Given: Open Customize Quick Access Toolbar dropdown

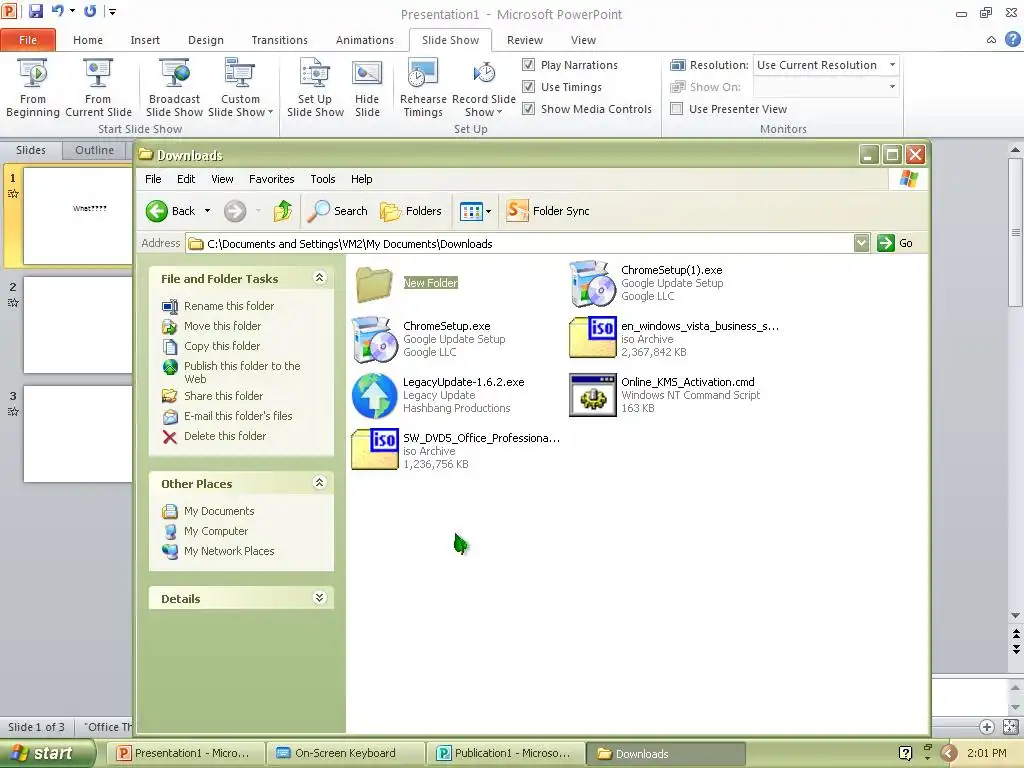Looking at the screenshot, I should (x=112, y=11).
